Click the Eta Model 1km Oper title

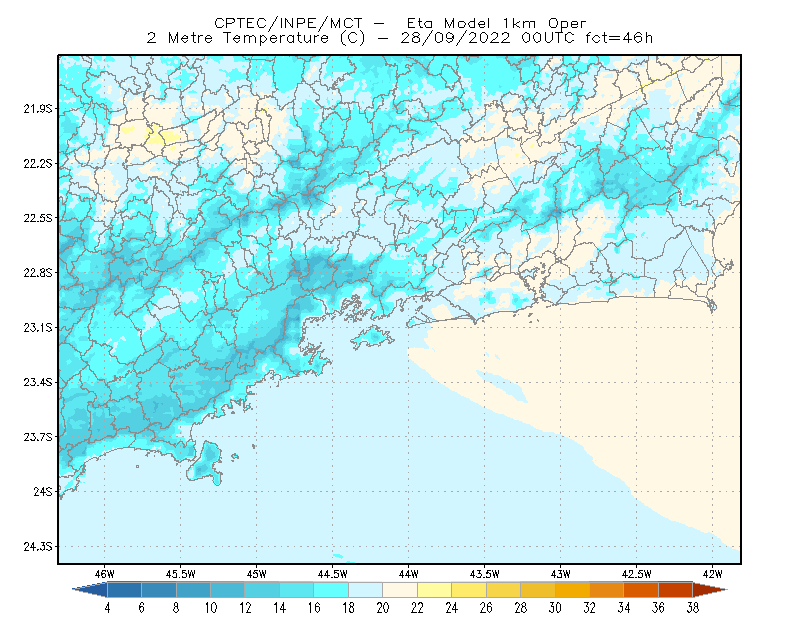(x=496, y=23)
